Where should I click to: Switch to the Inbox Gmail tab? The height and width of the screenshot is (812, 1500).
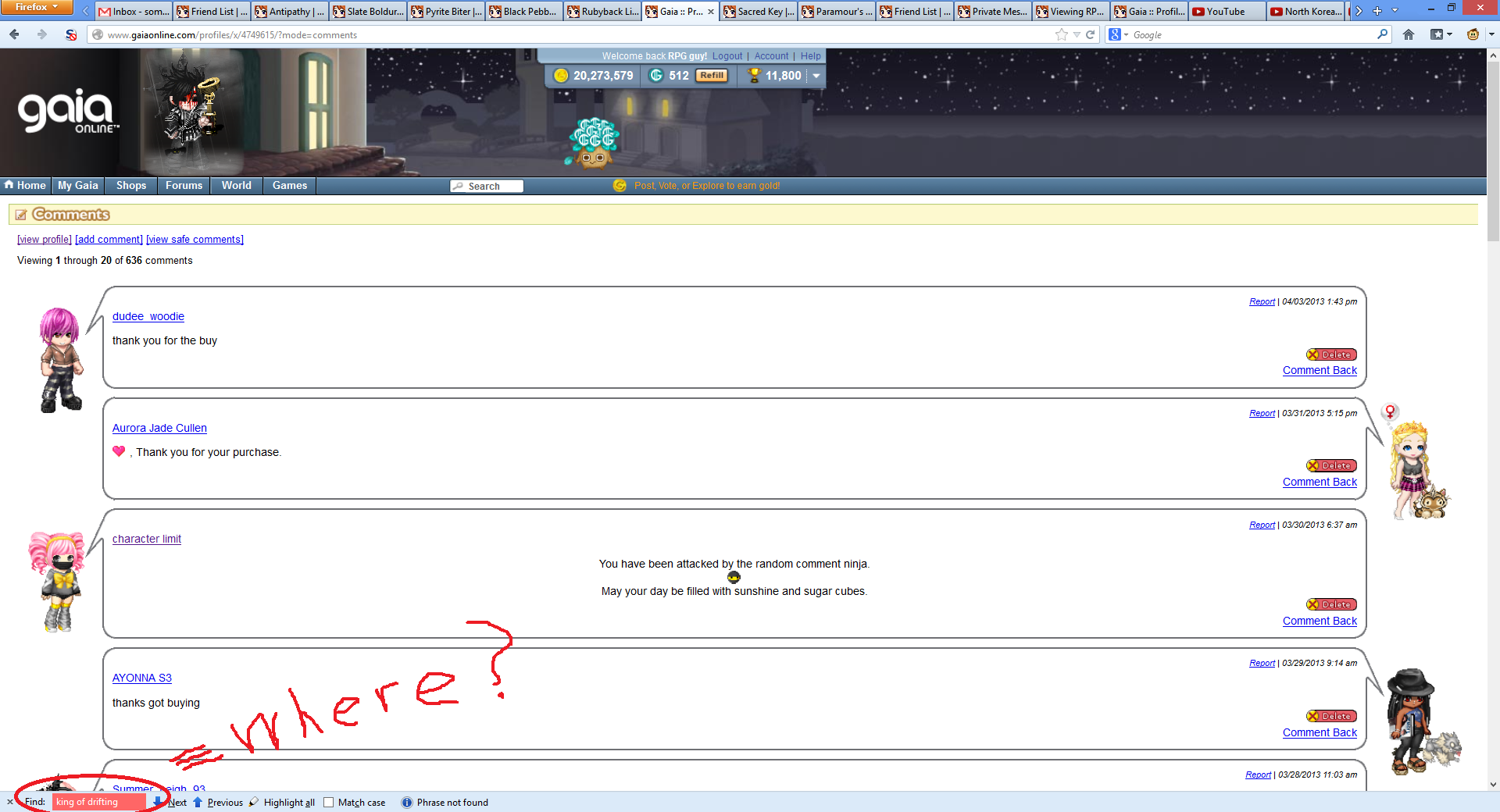(x=134, y=11)
